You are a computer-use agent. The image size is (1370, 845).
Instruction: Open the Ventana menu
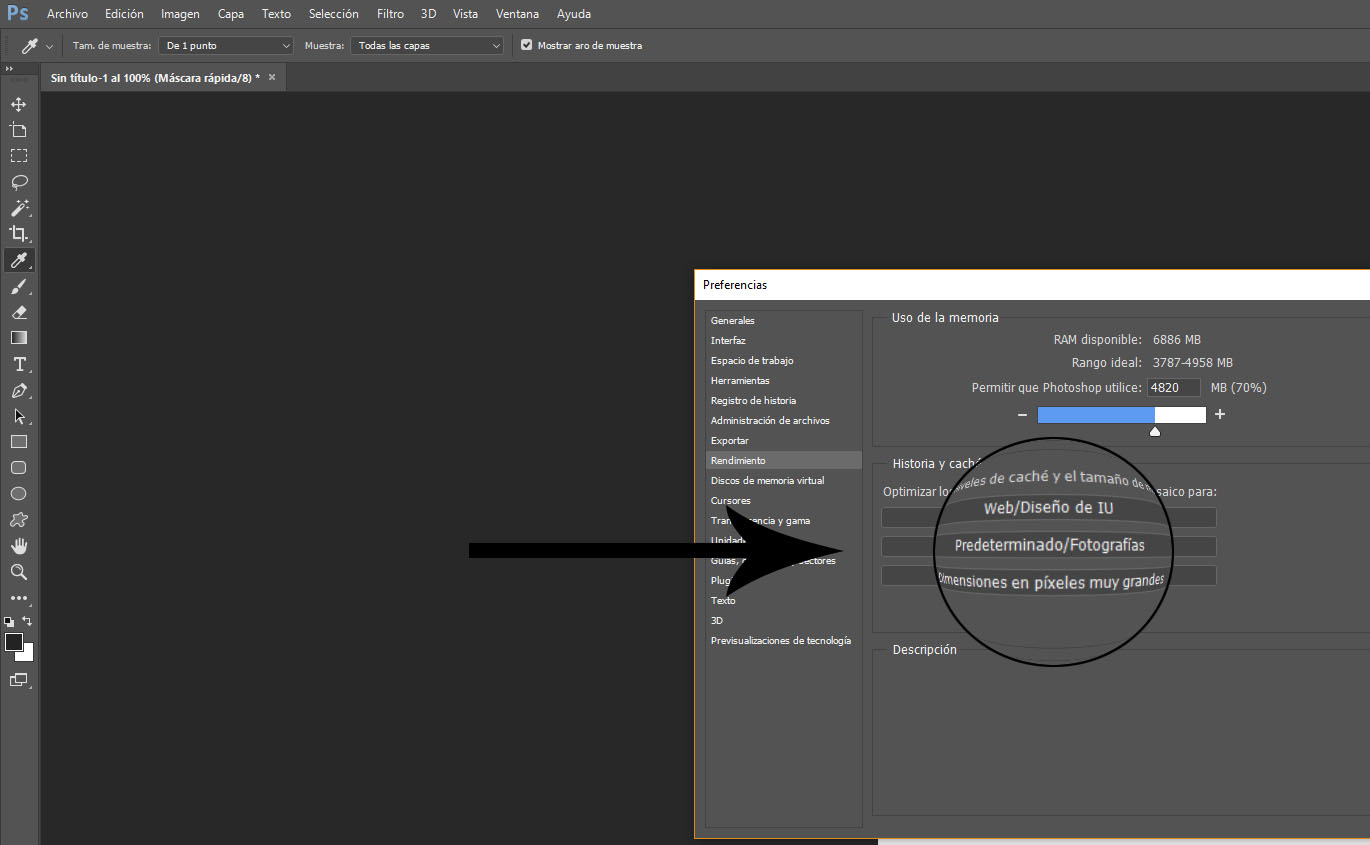pos(517,14)
